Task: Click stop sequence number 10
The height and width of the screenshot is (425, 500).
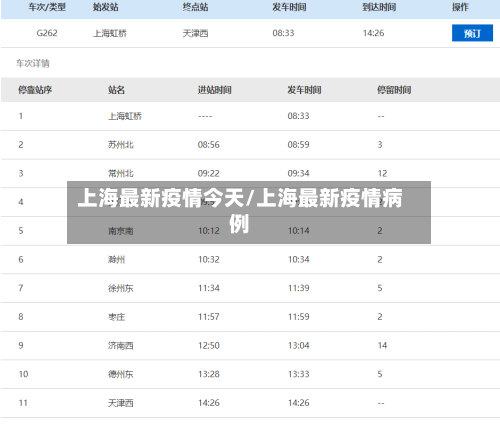Action: [x=23, y=374]
